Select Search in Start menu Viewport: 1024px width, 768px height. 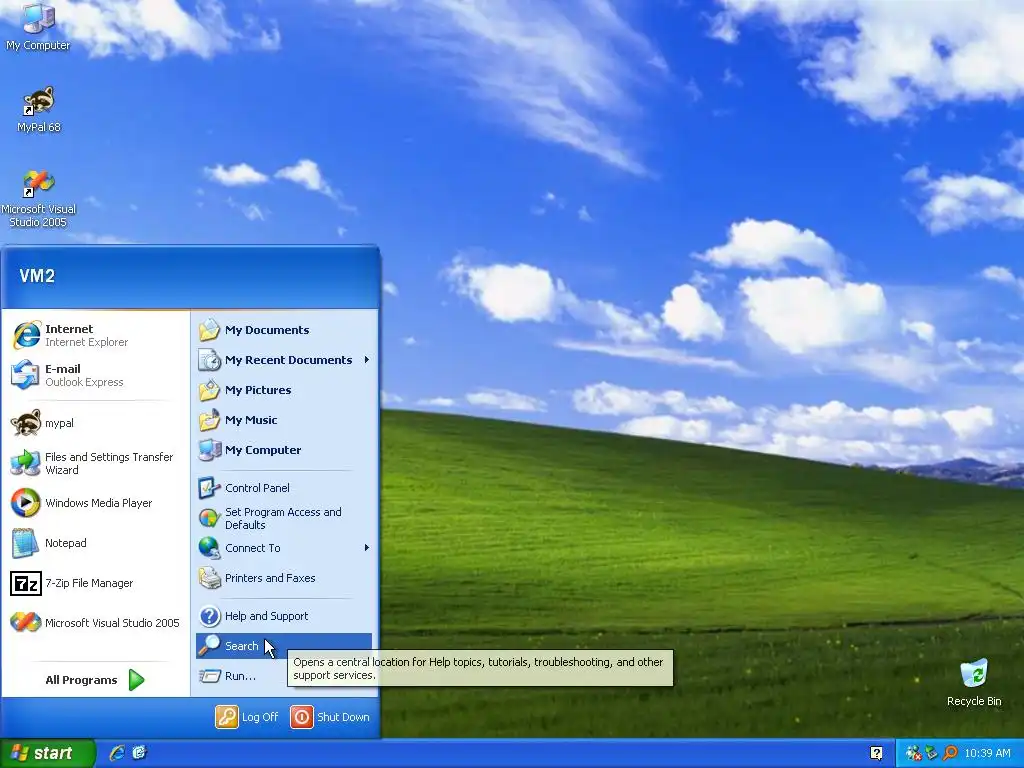tap(284, 646)
